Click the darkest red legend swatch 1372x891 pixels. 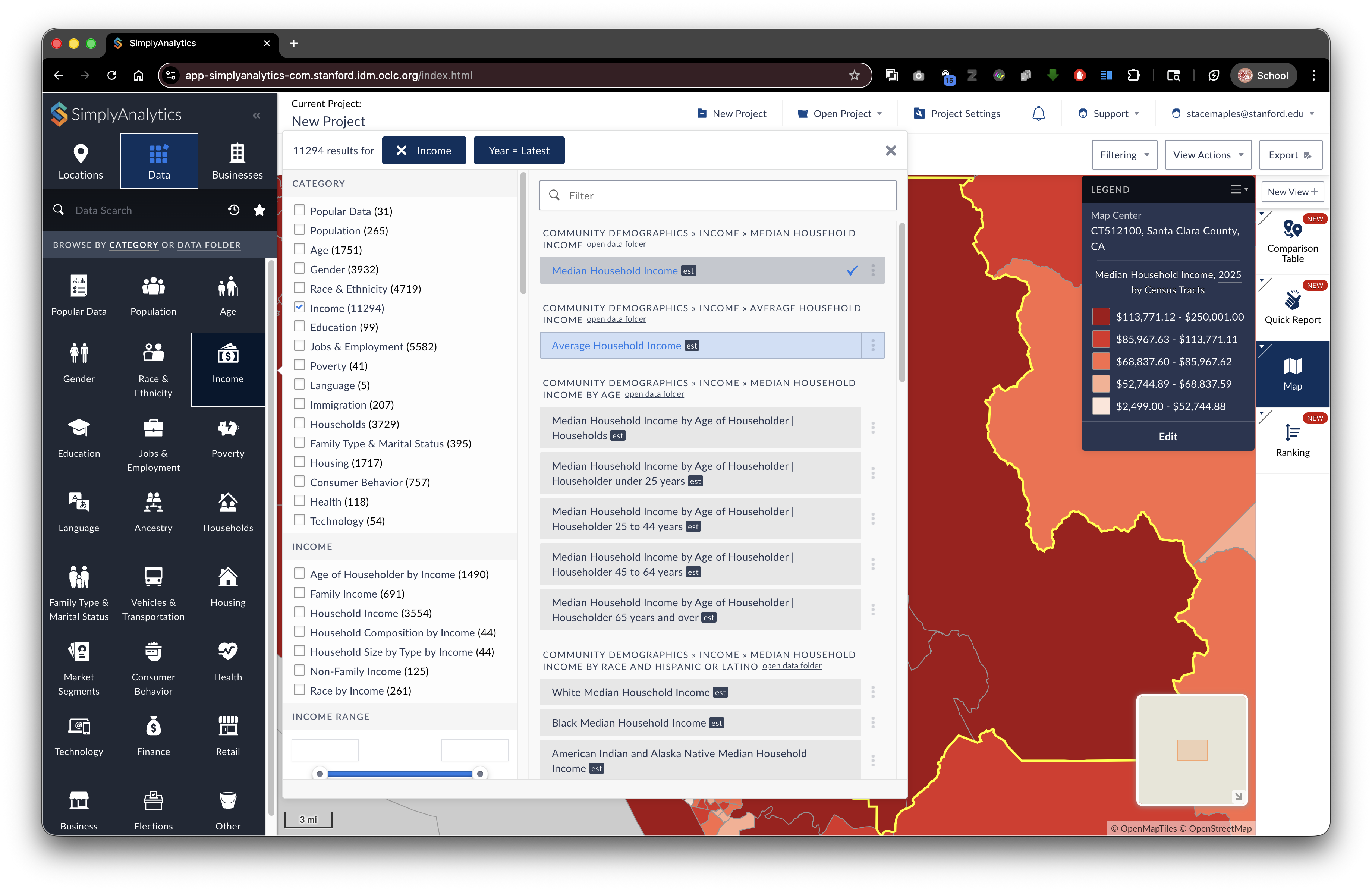(1101, 317)
